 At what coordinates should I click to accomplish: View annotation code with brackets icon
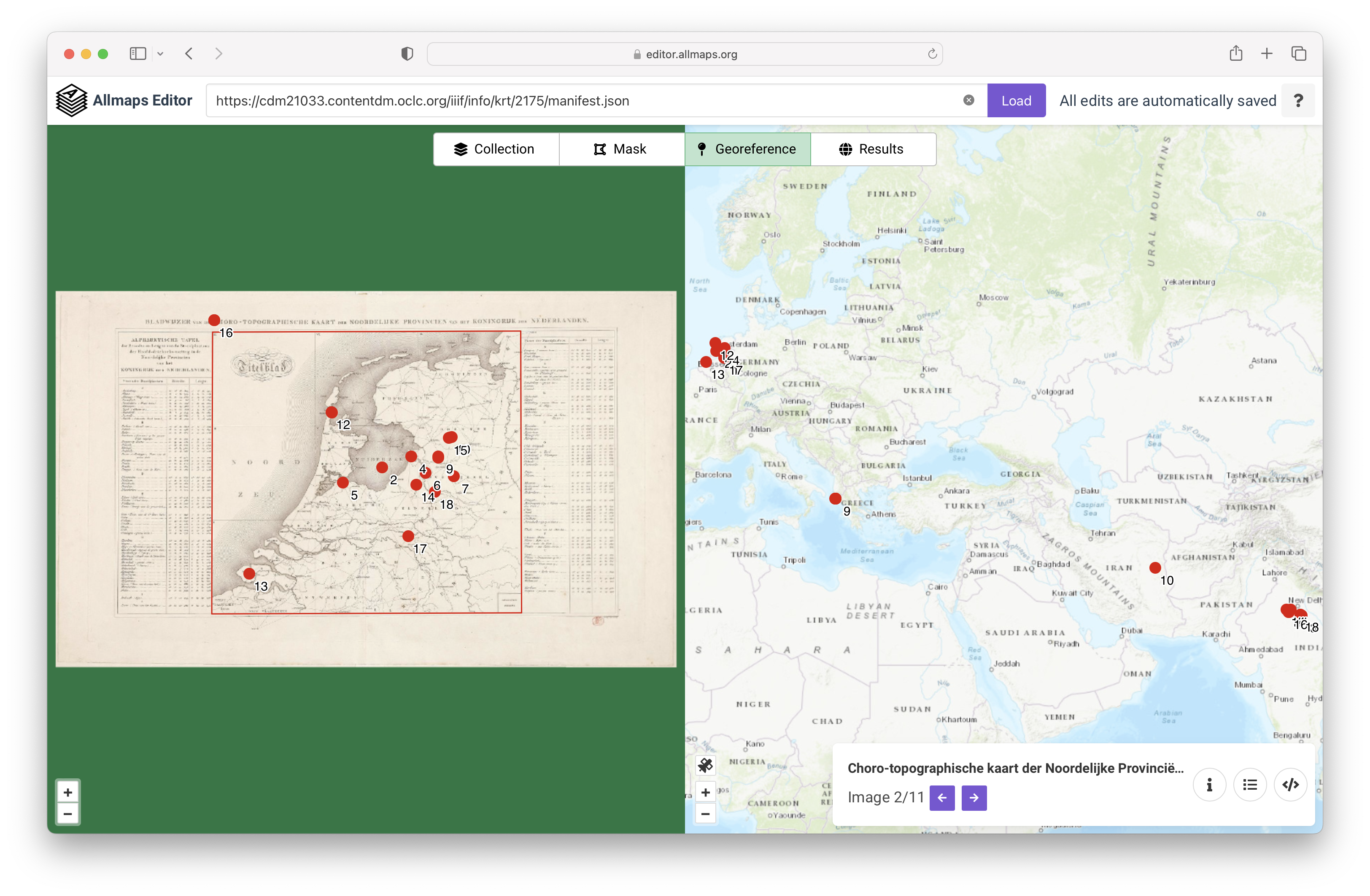pos(1291,784)
